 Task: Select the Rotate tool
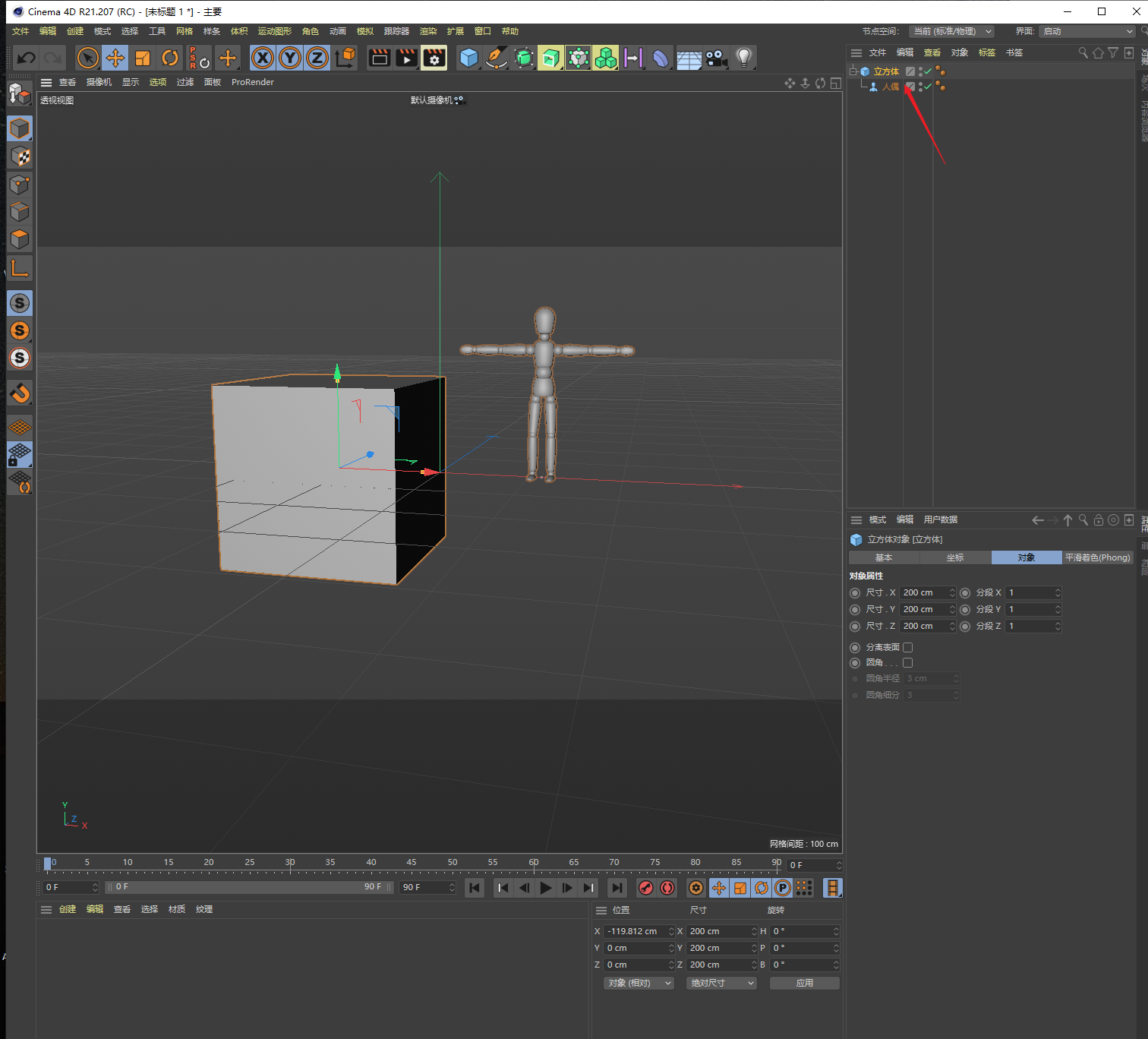(170, 58)
